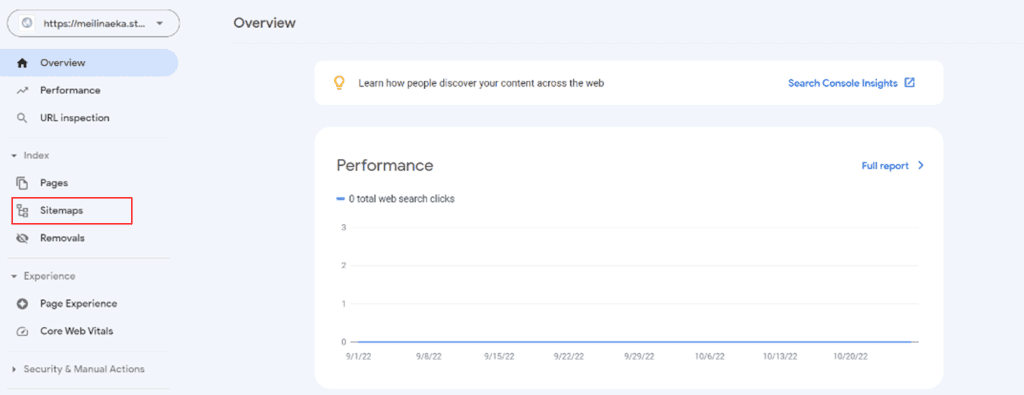Click the globe icon in property selector

(x=26, y=23)
